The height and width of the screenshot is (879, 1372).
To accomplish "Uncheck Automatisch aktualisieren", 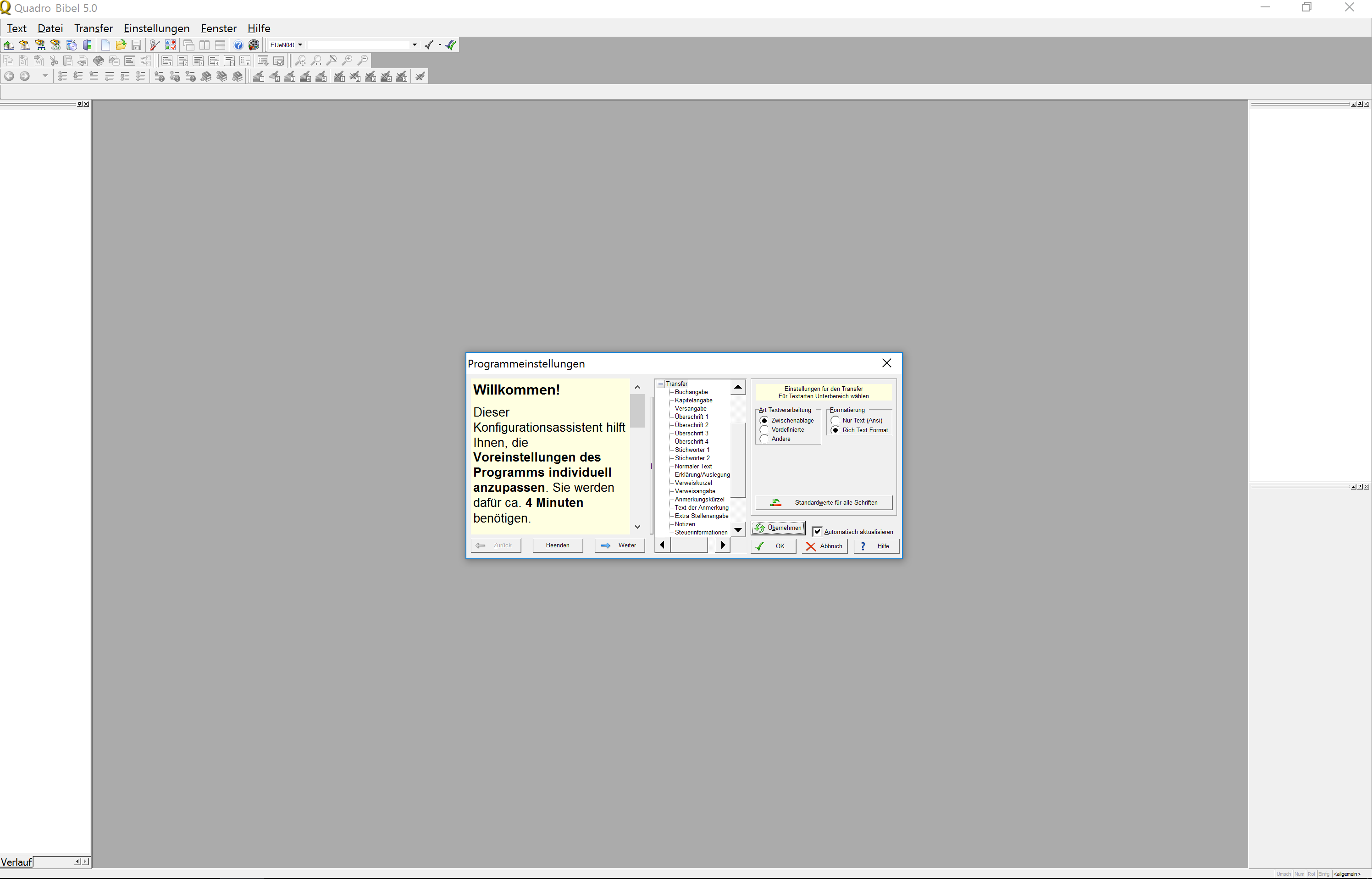I will click(818, 531).
